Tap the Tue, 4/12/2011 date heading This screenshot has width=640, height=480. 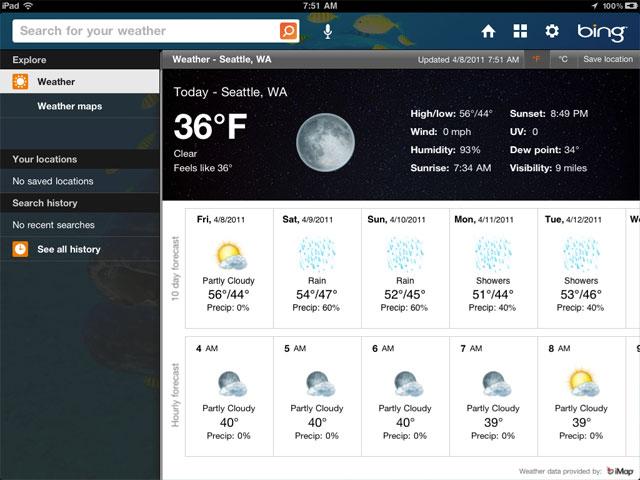click(573, 220)
